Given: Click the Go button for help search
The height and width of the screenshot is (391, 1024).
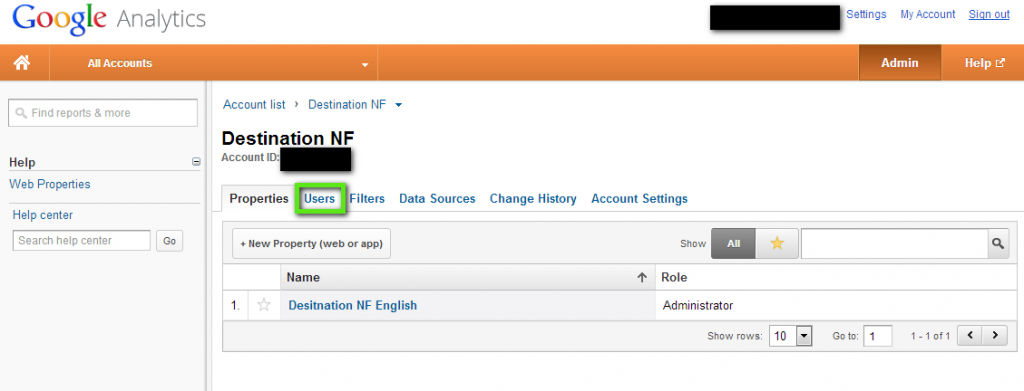Looking at the screenshot, I should 170,241.
